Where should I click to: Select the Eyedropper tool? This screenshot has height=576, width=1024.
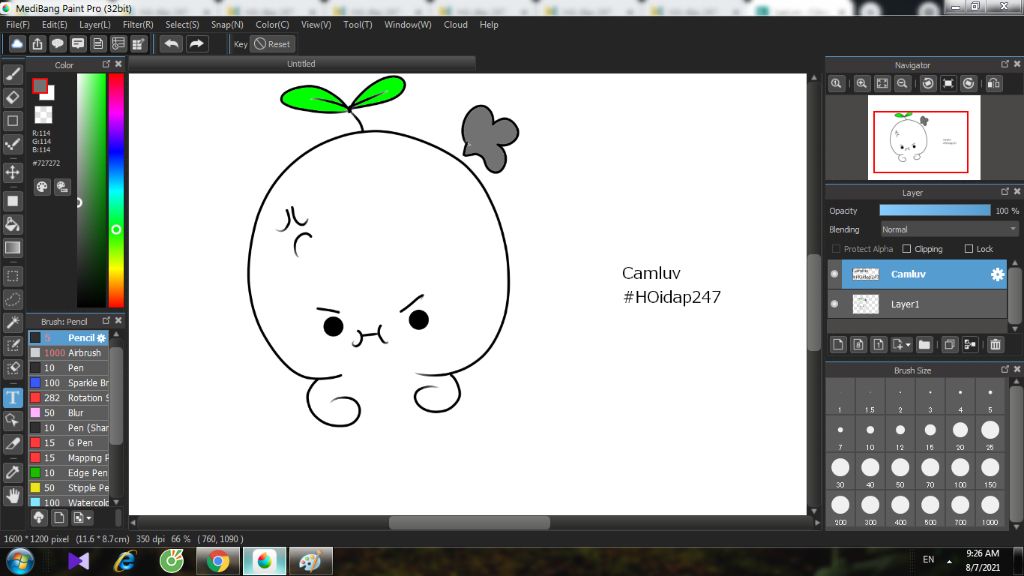tap(12, 472)
